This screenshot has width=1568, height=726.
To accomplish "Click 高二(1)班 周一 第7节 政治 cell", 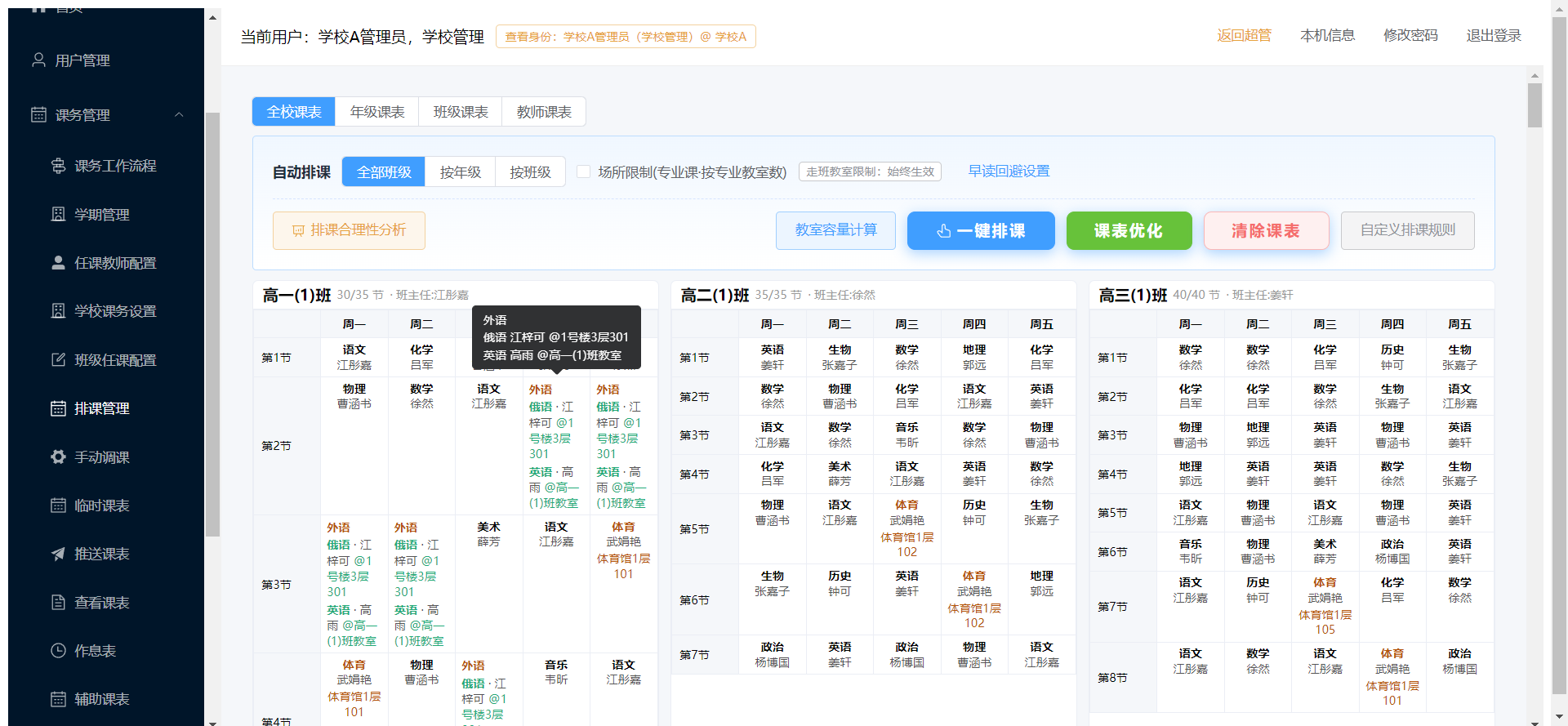I will 773,654.
